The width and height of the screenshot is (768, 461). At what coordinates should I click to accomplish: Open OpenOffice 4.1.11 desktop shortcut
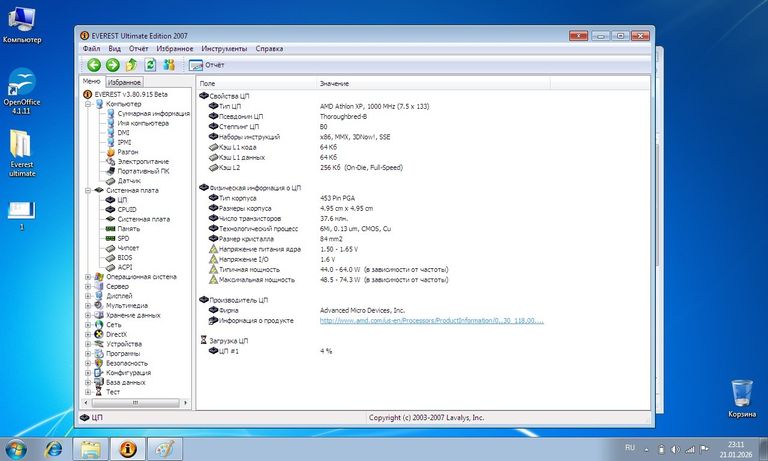22,92
